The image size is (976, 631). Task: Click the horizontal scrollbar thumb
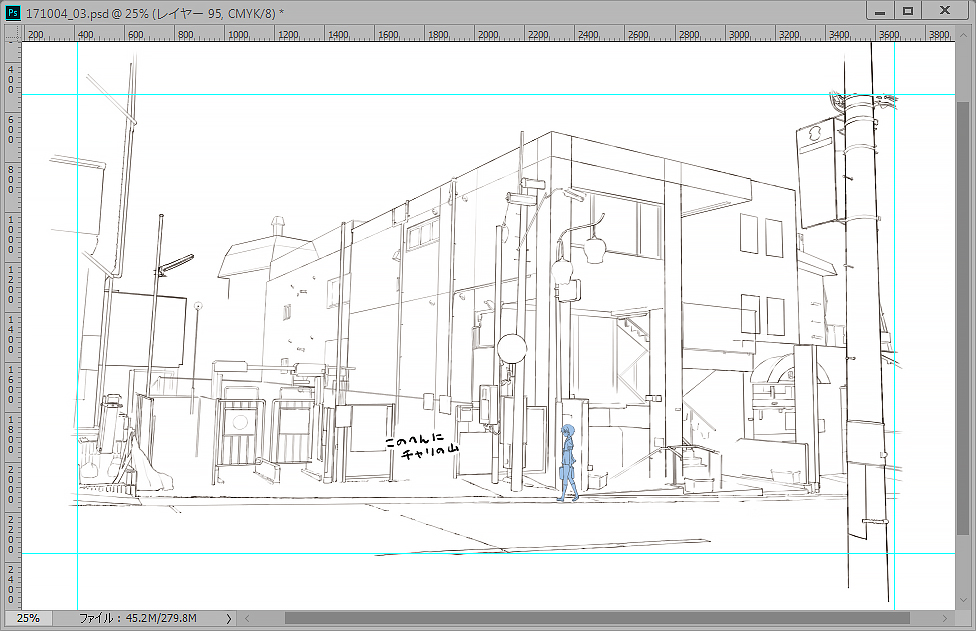click(597, 618)
